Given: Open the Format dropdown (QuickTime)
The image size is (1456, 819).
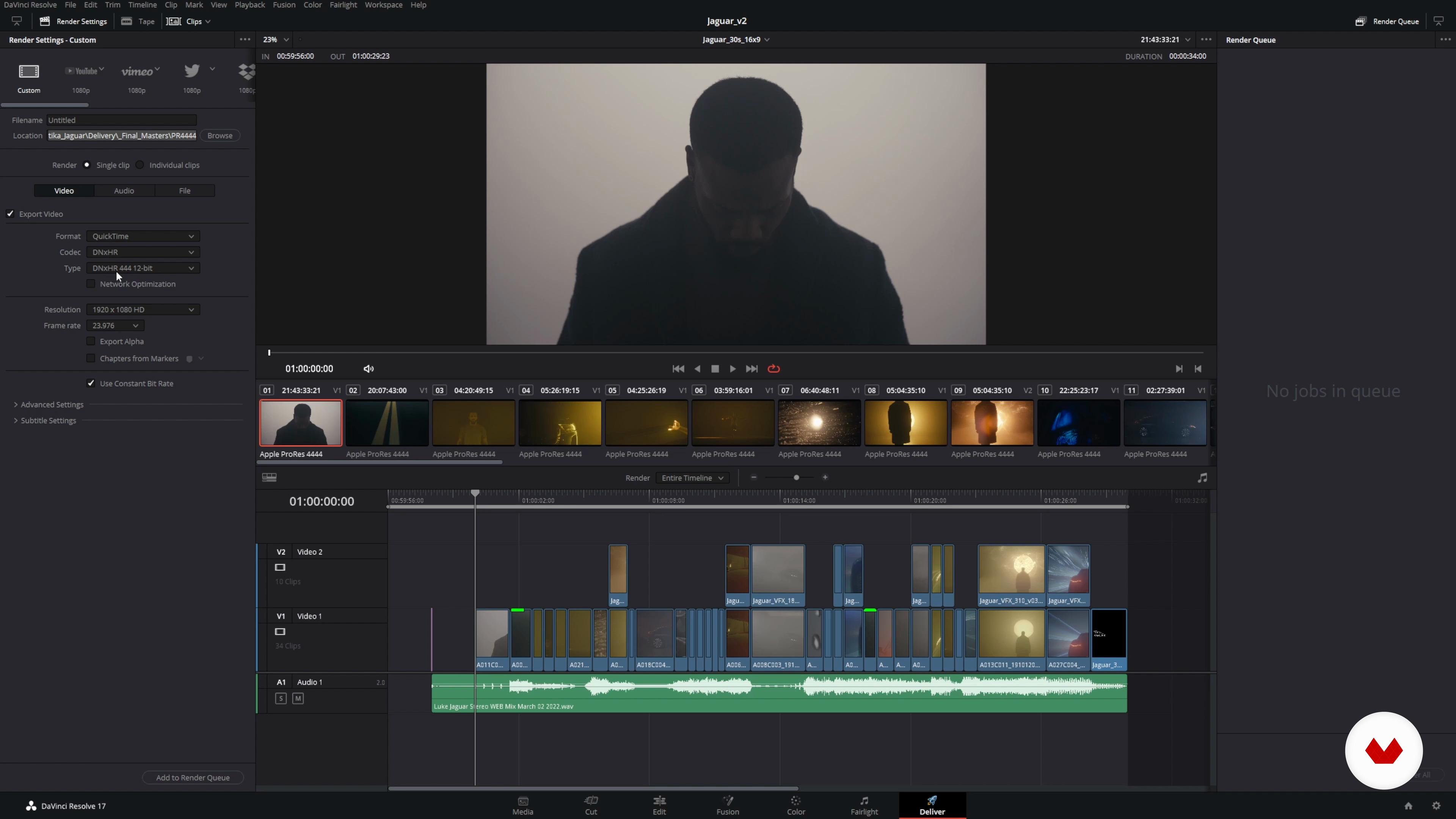Looking at the screenshot, I should tap(143, 236).
